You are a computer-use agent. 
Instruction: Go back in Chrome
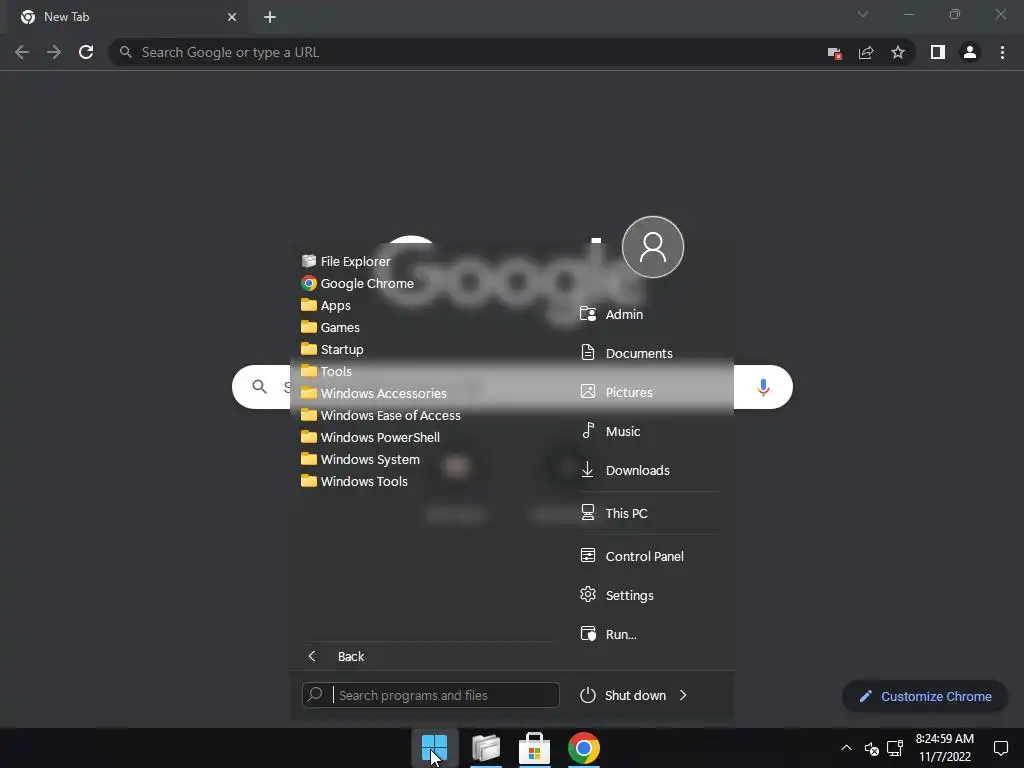tap(22, 52)
